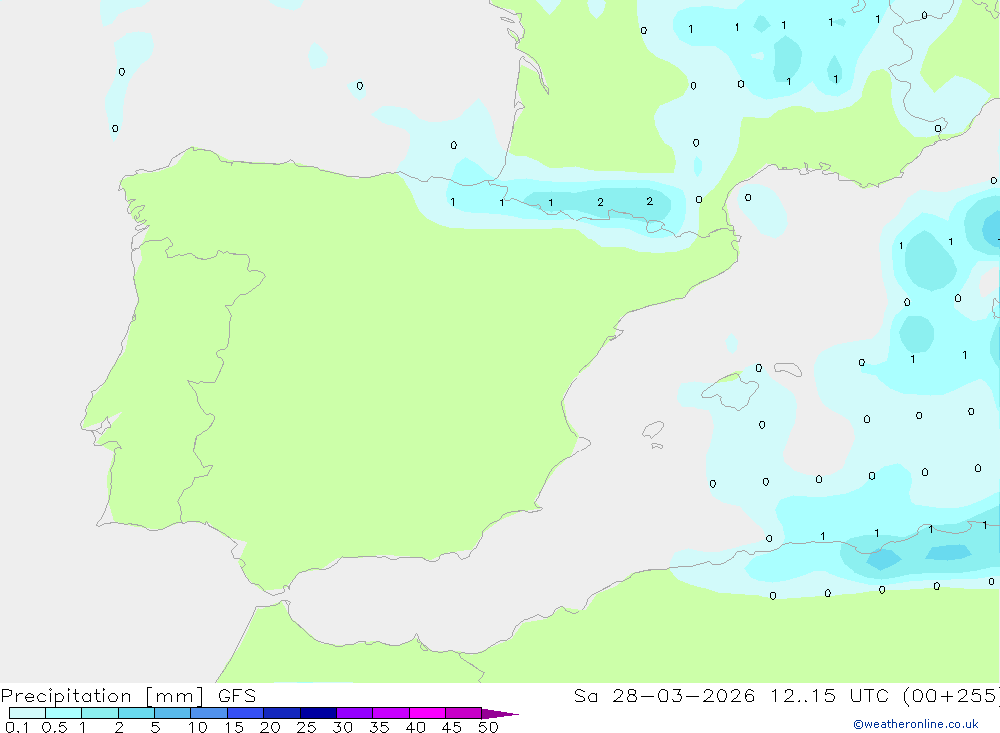This screenshot has height=733, width=1000.
Task: Click the 30–35 mm purple swatch
Action: tap(355, 713)
